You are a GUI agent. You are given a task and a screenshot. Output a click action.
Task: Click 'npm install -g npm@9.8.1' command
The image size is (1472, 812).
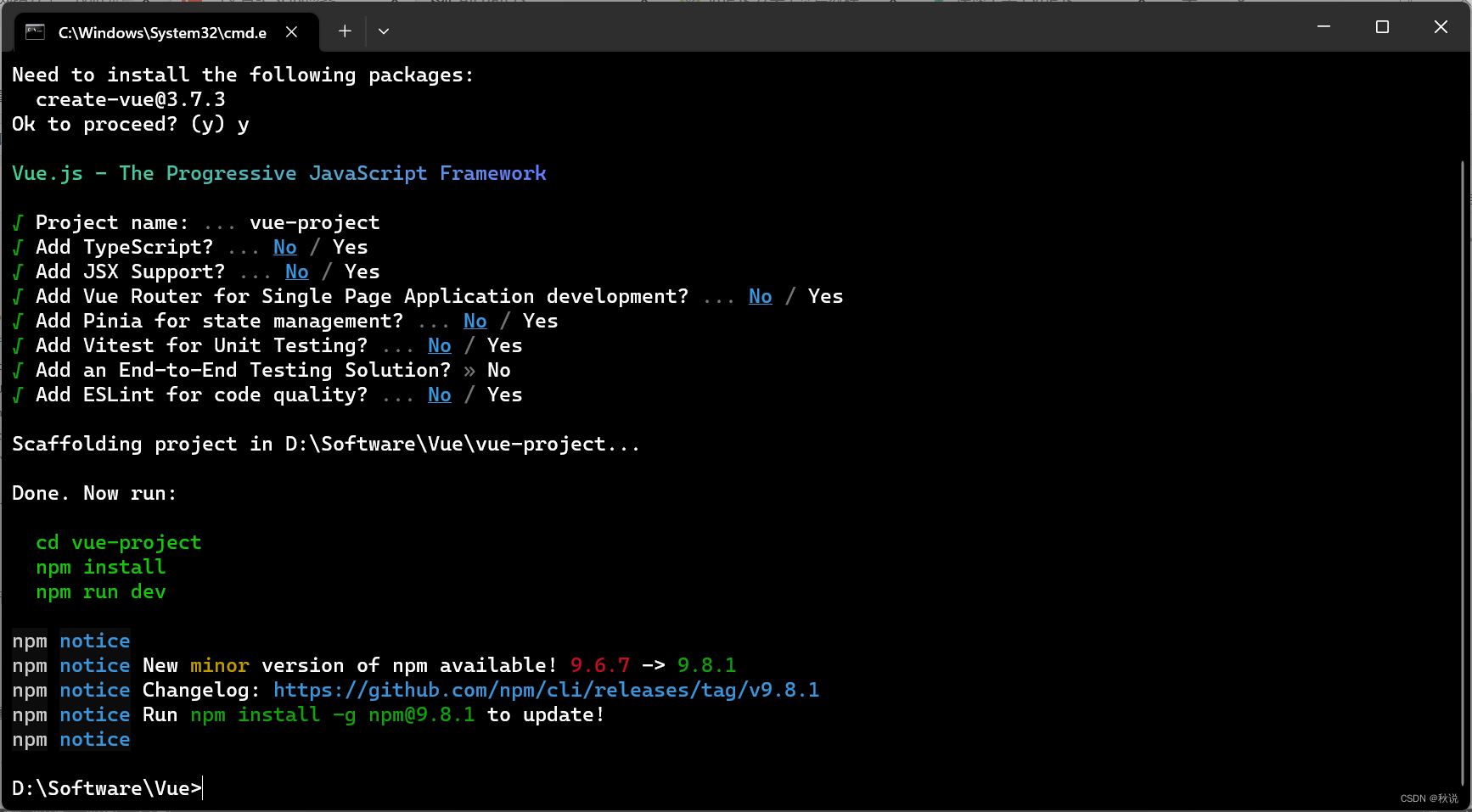click(333, 714)
